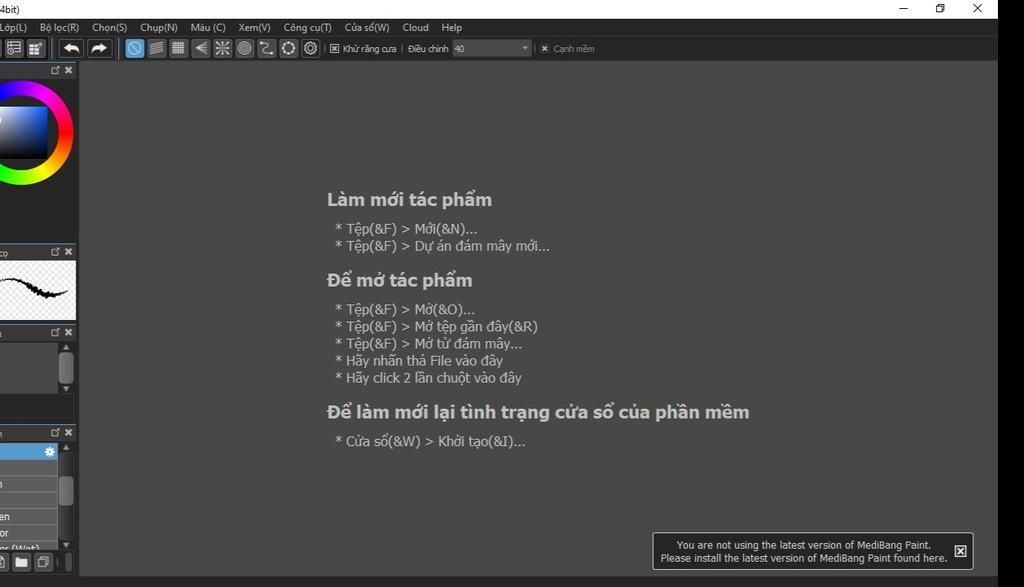Open the Điều chỉnh dropdown showing 40

pos(492,48)
